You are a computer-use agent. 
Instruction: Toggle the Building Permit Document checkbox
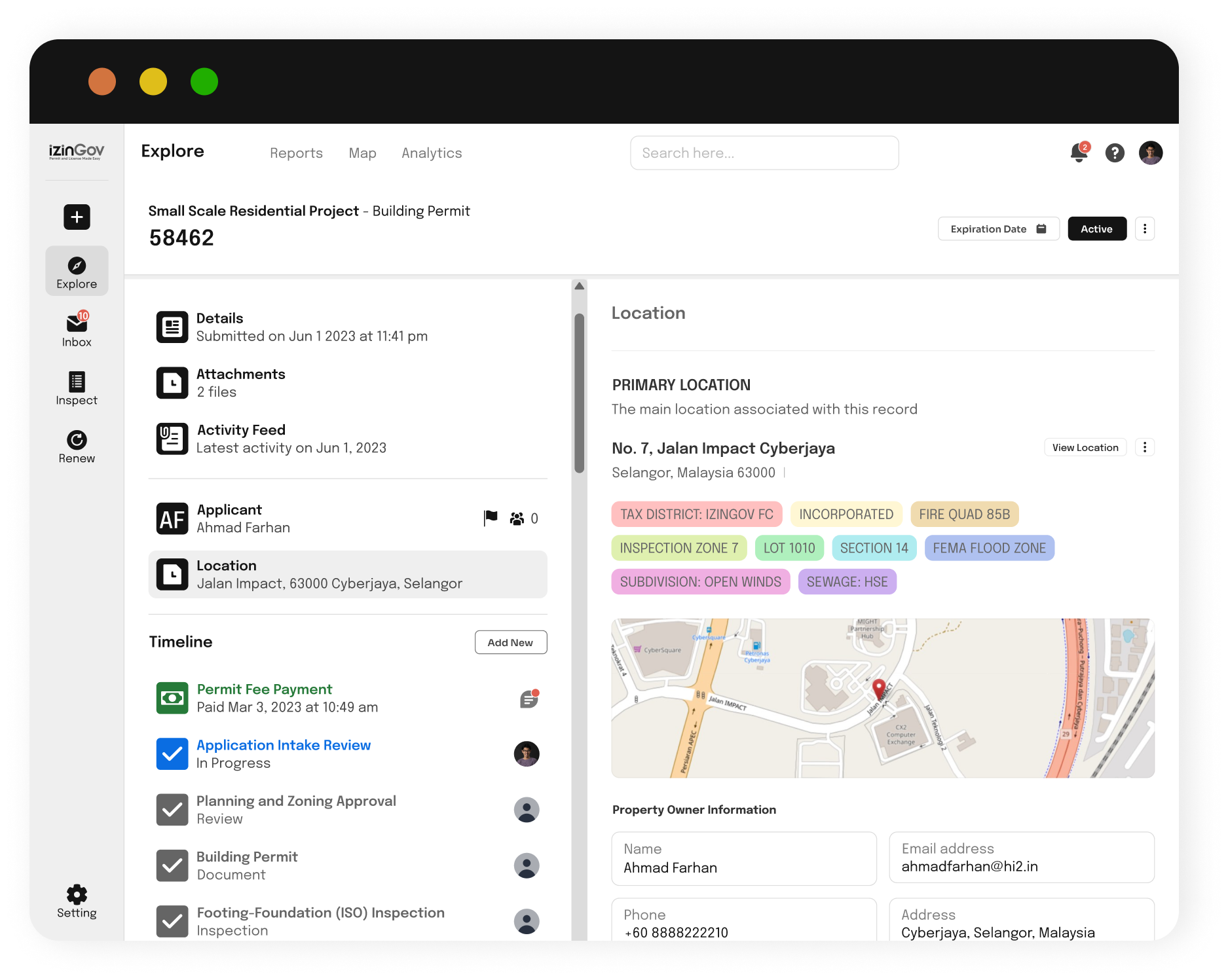click(172, 865)
